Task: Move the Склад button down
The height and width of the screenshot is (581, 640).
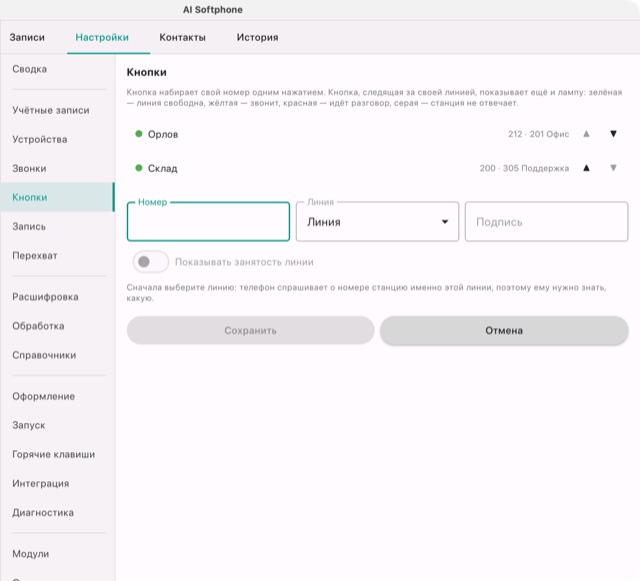Action: [613, 168]
